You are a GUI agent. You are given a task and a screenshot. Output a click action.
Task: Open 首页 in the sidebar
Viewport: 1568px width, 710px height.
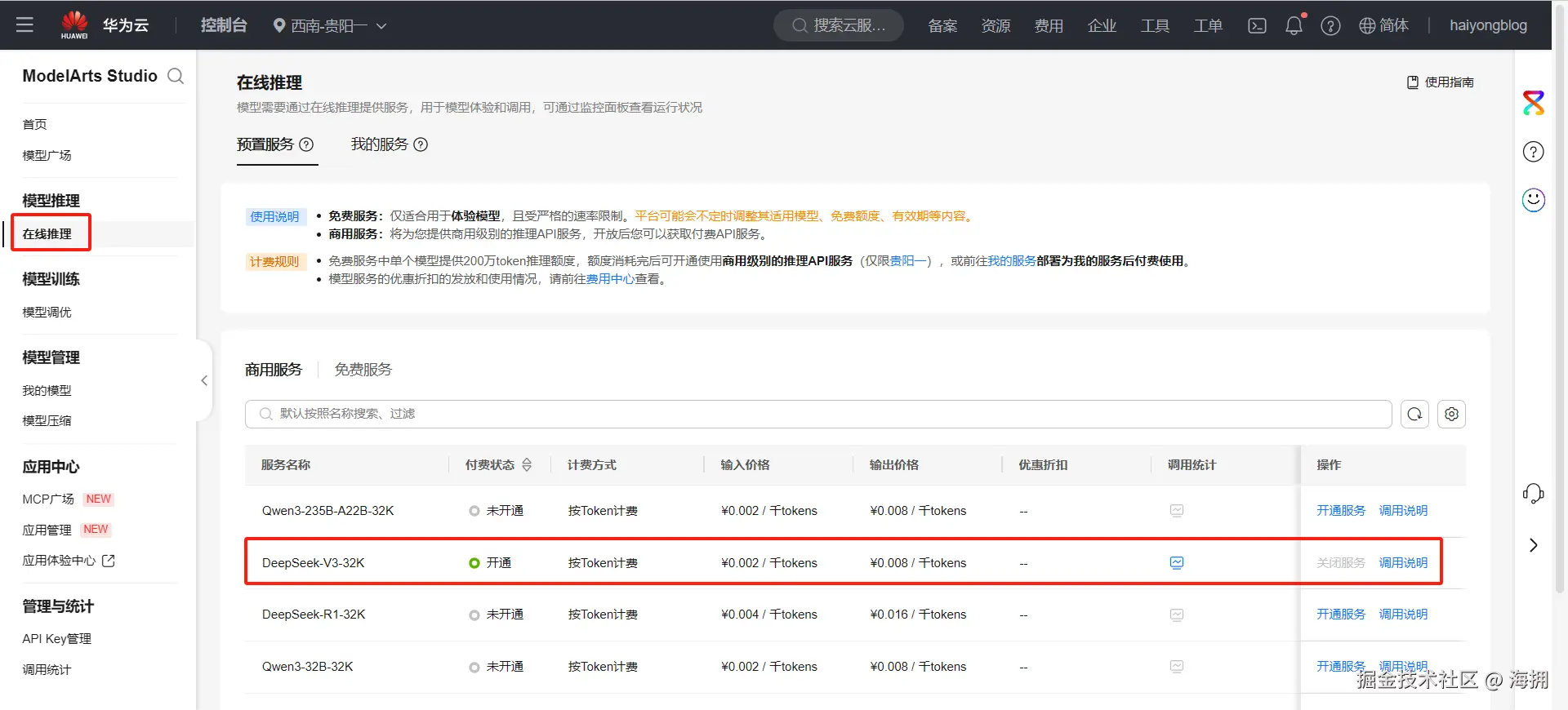pos(34,124)
